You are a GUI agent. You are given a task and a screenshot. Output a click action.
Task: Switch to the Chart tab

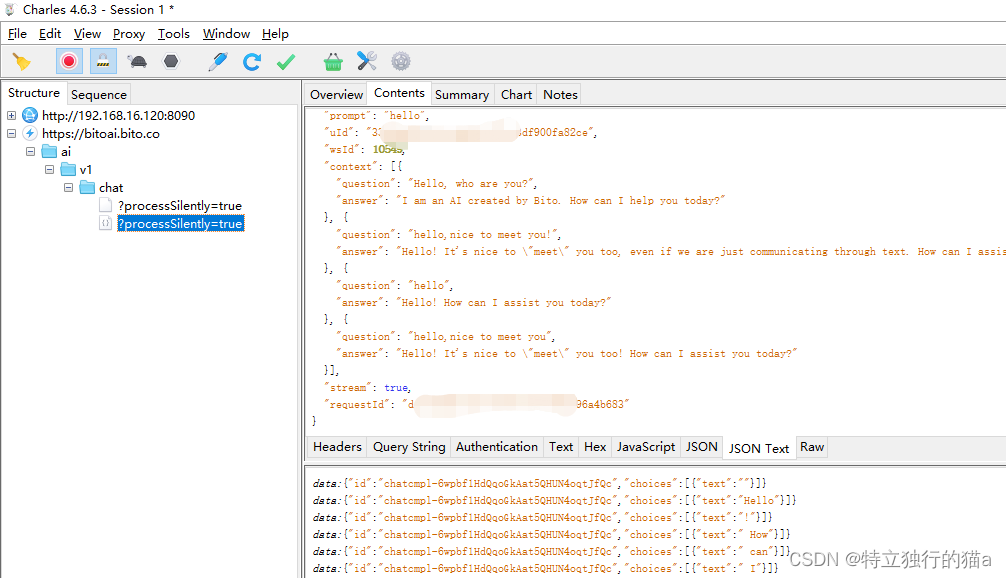tap(516, 94)
